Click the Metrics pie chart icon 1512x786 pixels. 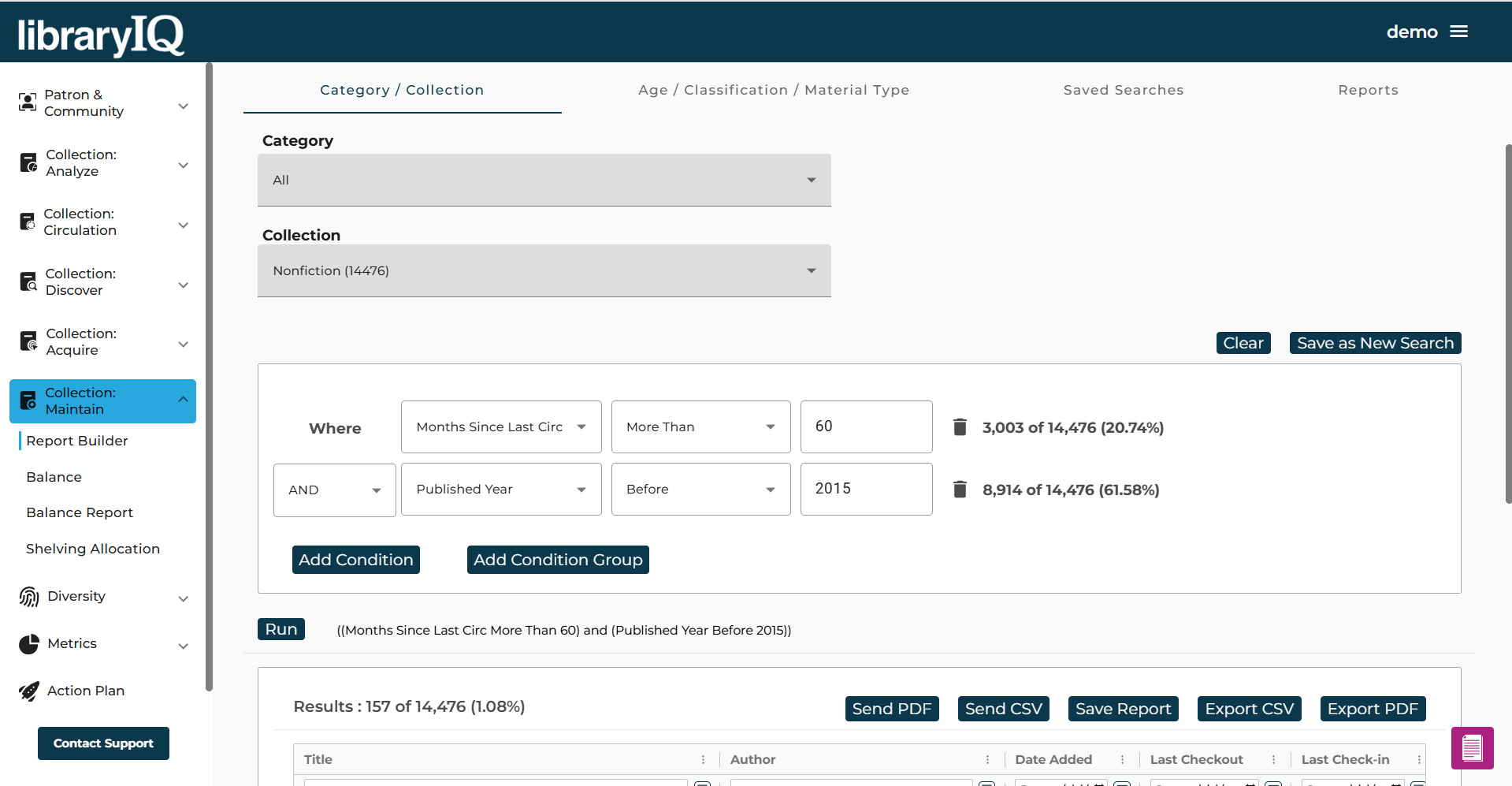click(29, 644)
